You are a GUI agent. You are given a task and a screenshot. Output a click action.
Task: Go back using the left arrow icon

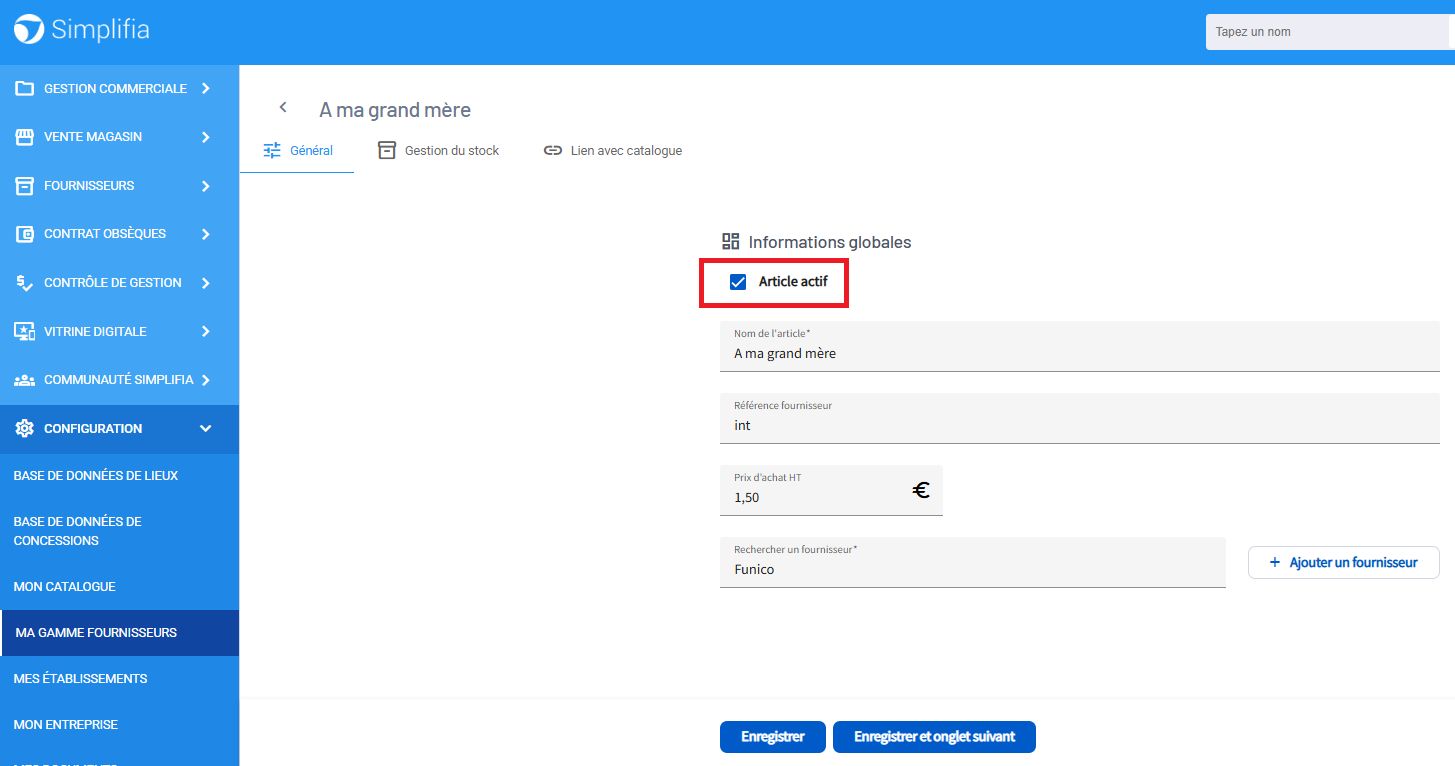coord(283,107)
